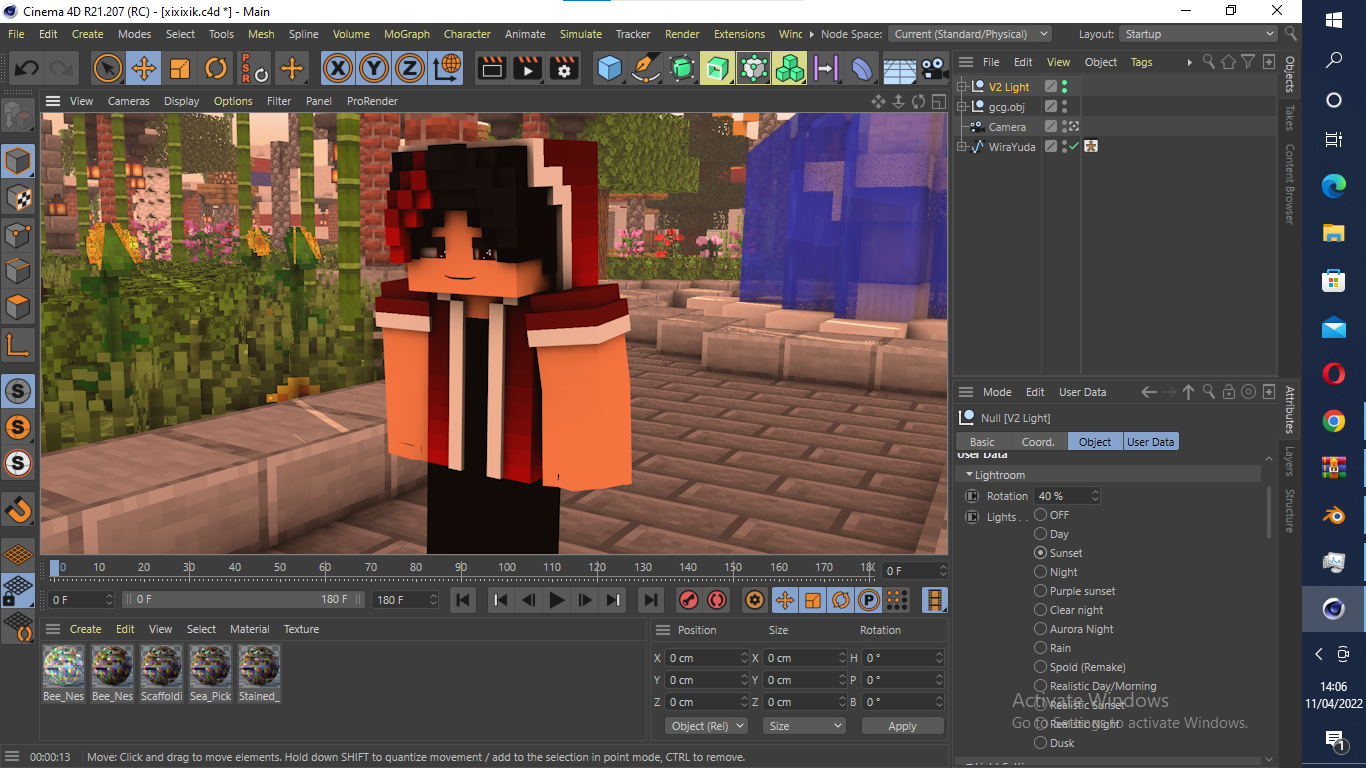1366x768 pixels.
Task: Select the Camera object in Object manager
Action: [1007, 127]
